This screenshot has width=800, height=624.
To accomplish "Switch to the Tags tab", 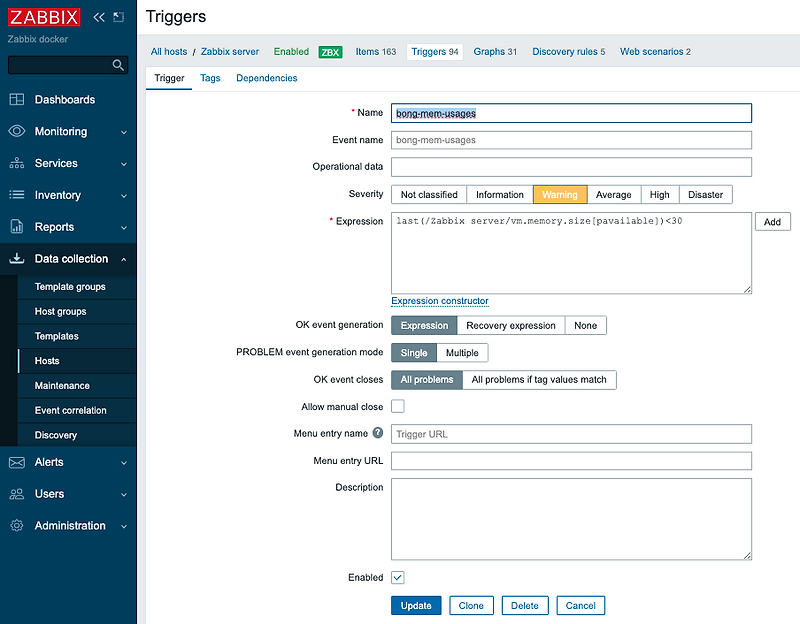I will tap(209, 77).
